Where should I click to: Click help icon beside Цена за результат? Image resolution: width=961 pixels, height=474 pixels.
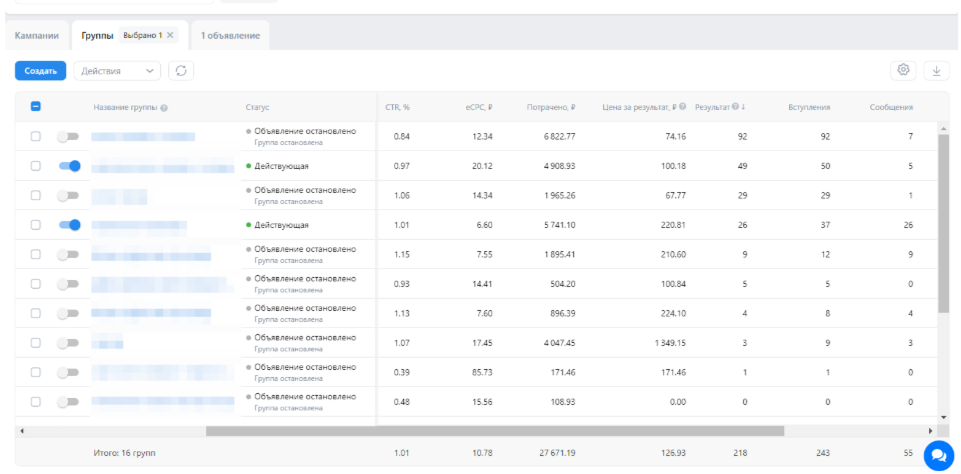coord(682,107)
